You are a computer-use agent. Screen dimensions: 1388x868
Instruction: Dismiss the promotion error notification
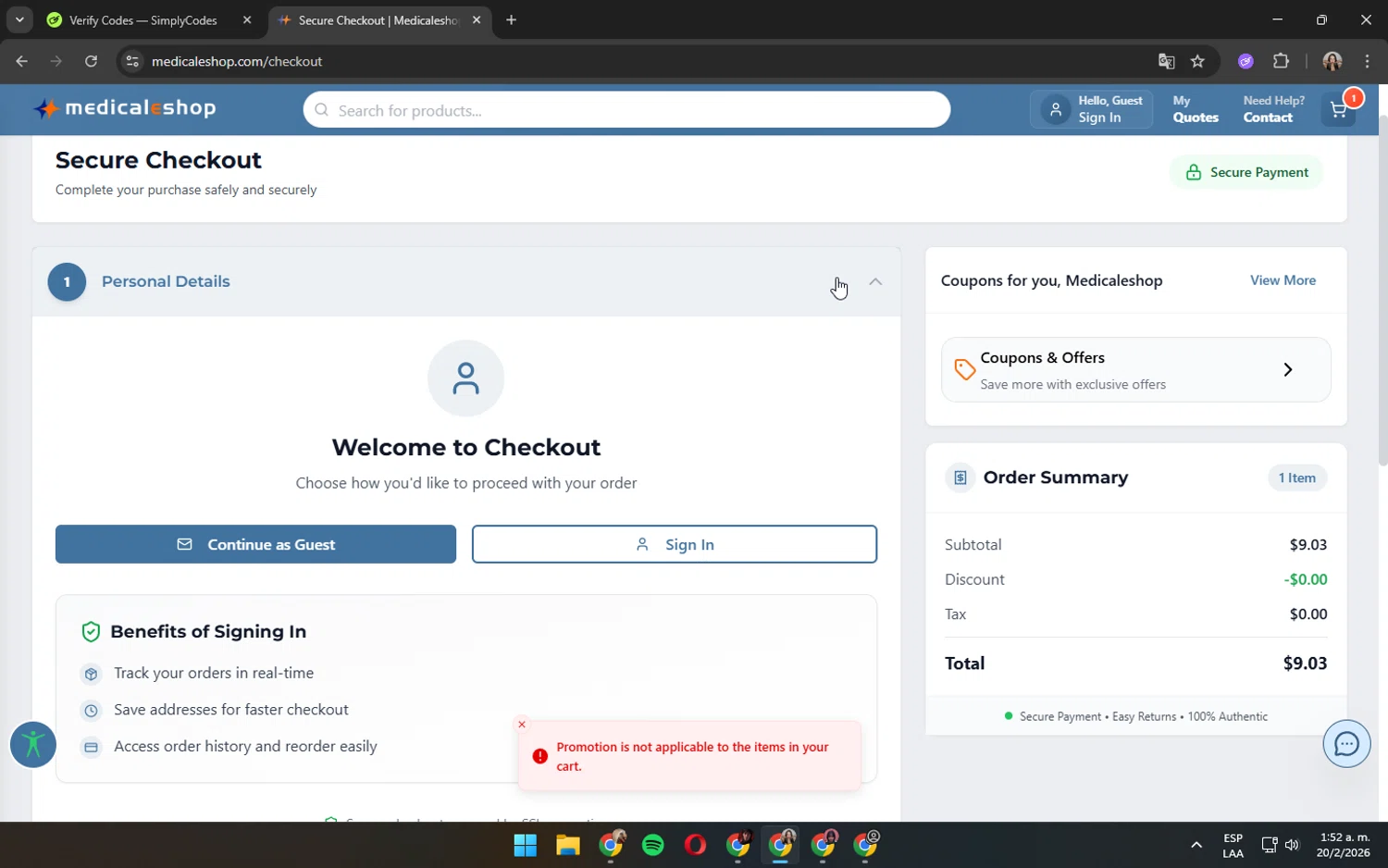coord(522,725)
